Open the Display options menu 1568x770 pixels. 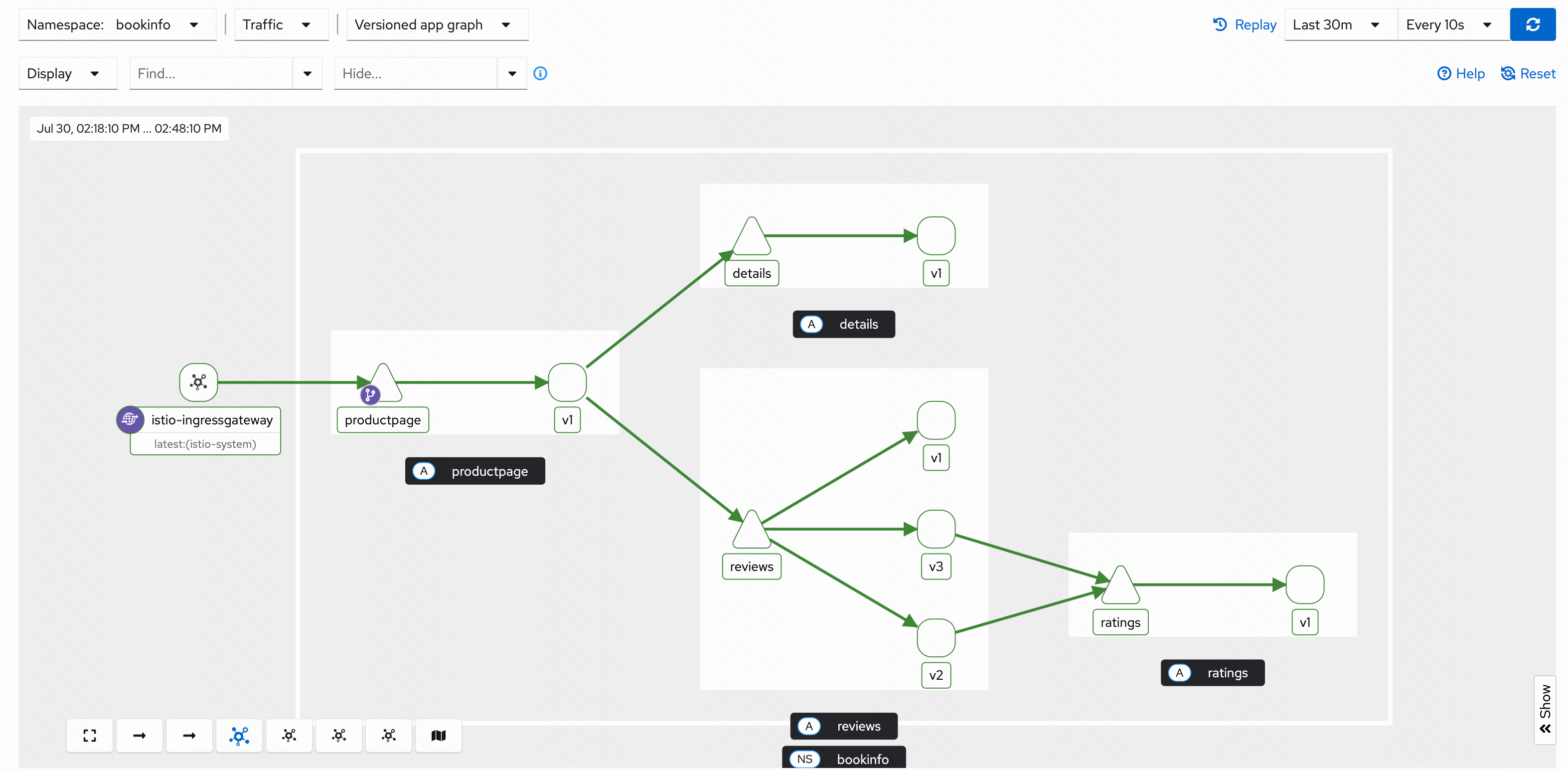[68, 74]
